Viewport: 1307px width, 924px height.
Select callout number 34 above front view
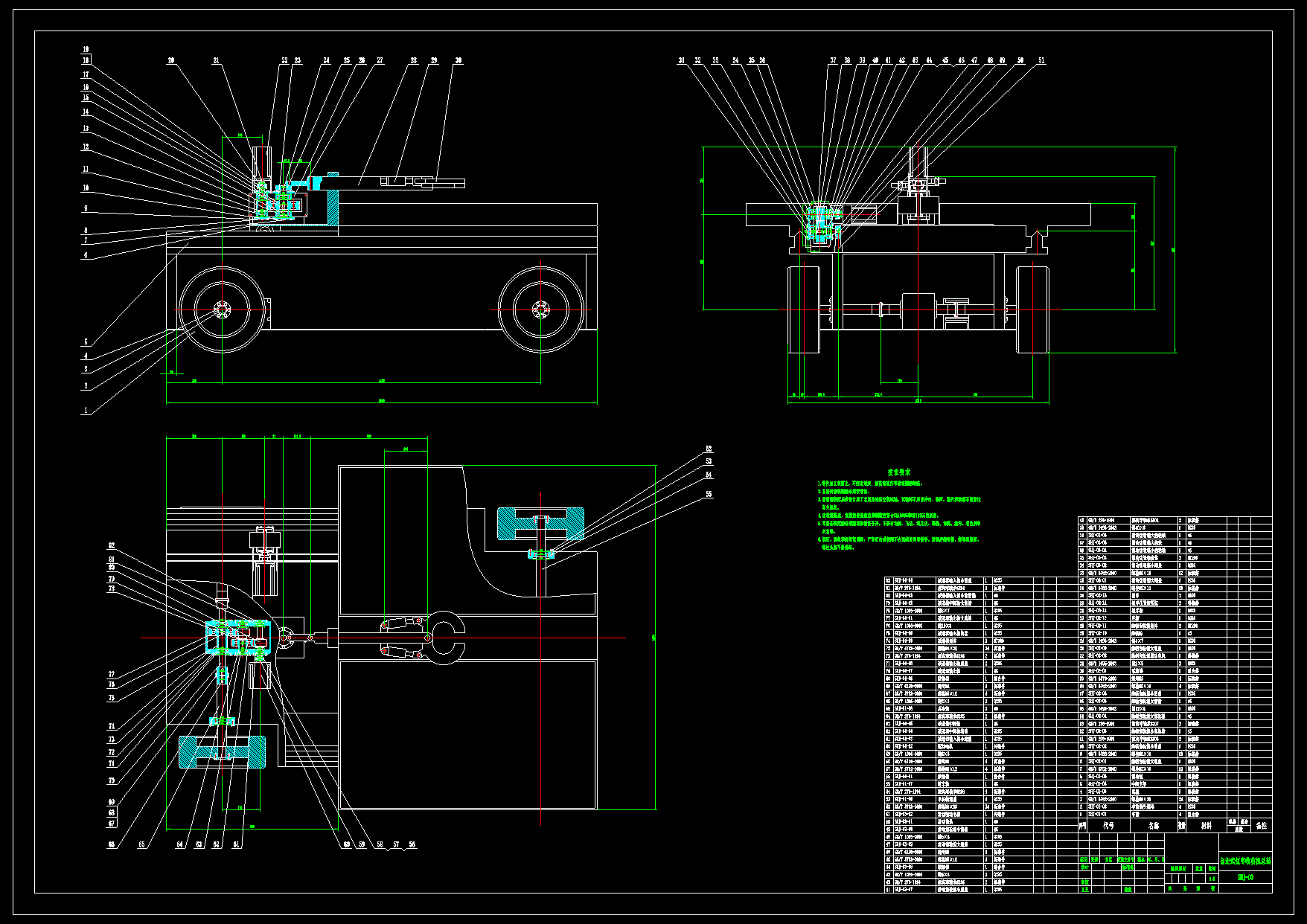point(735,61)
